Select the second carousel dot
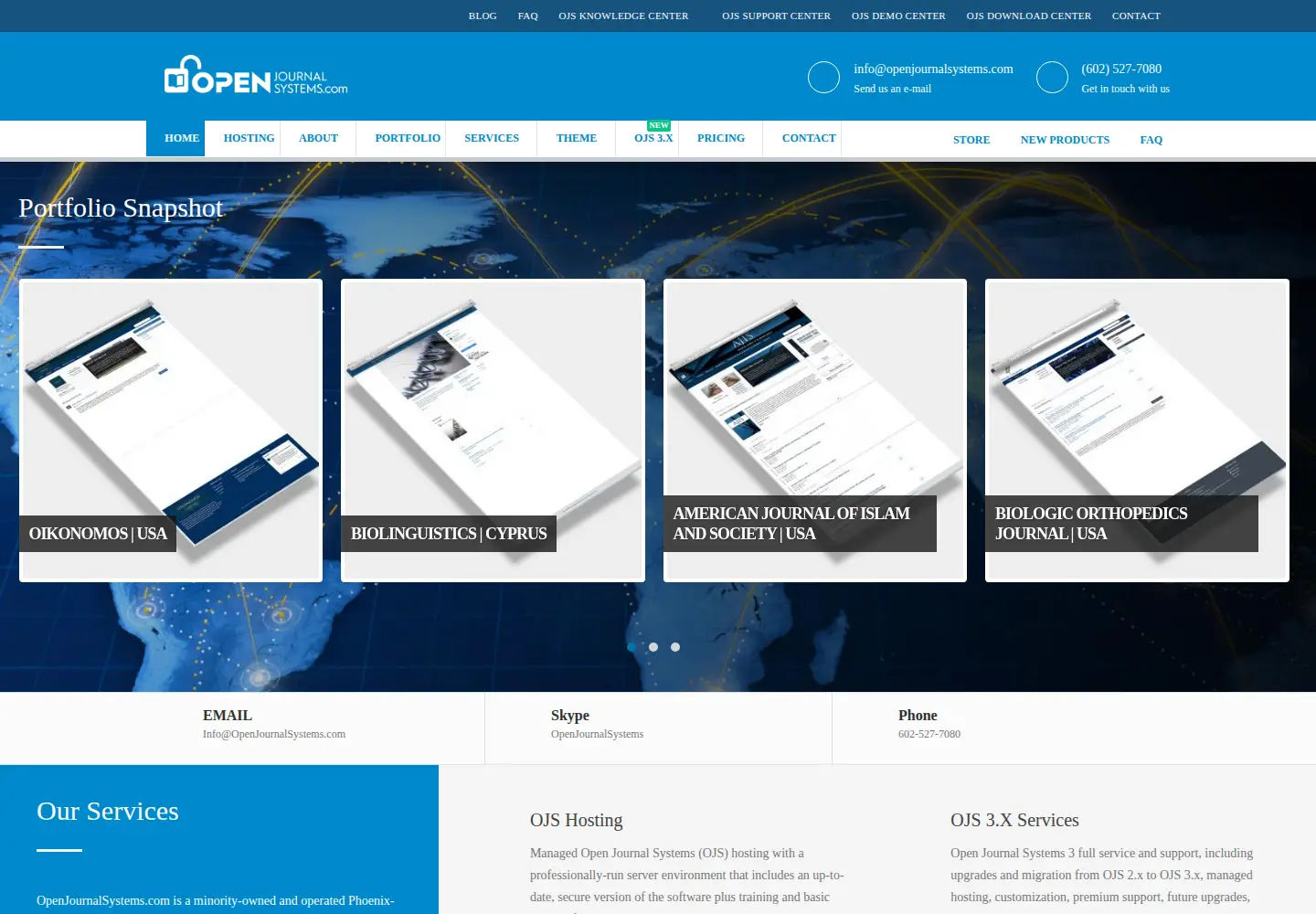Image resolution: width=1316 pixels, height=914 pixels. click(653, 647)
